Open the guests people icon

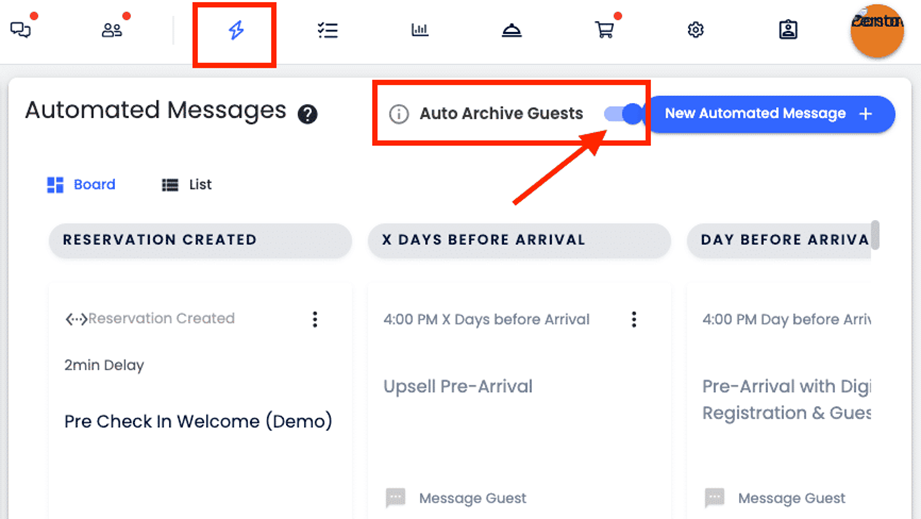point(112,30)
